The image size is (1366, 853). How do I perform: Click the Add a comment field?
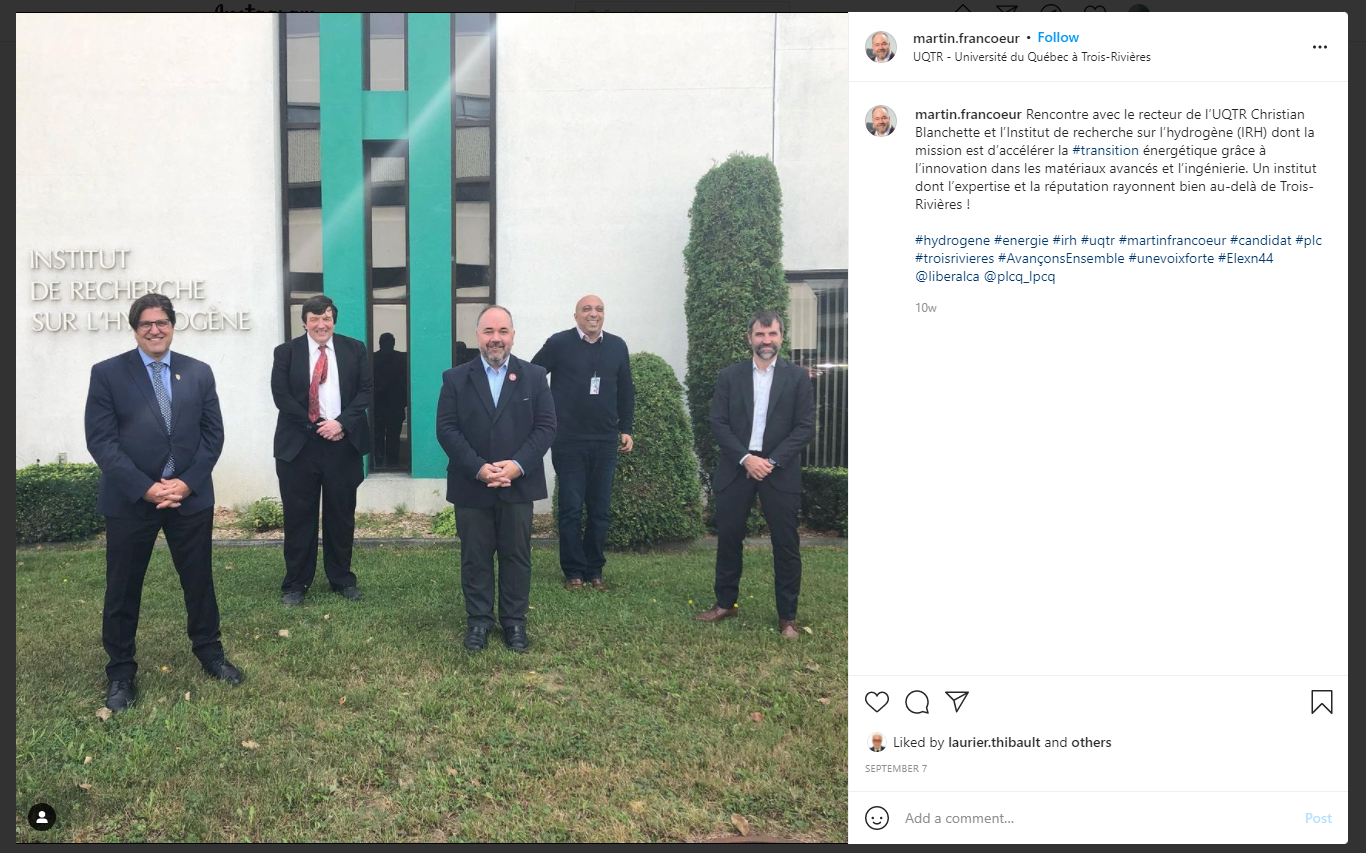[x=1098, y=818]
